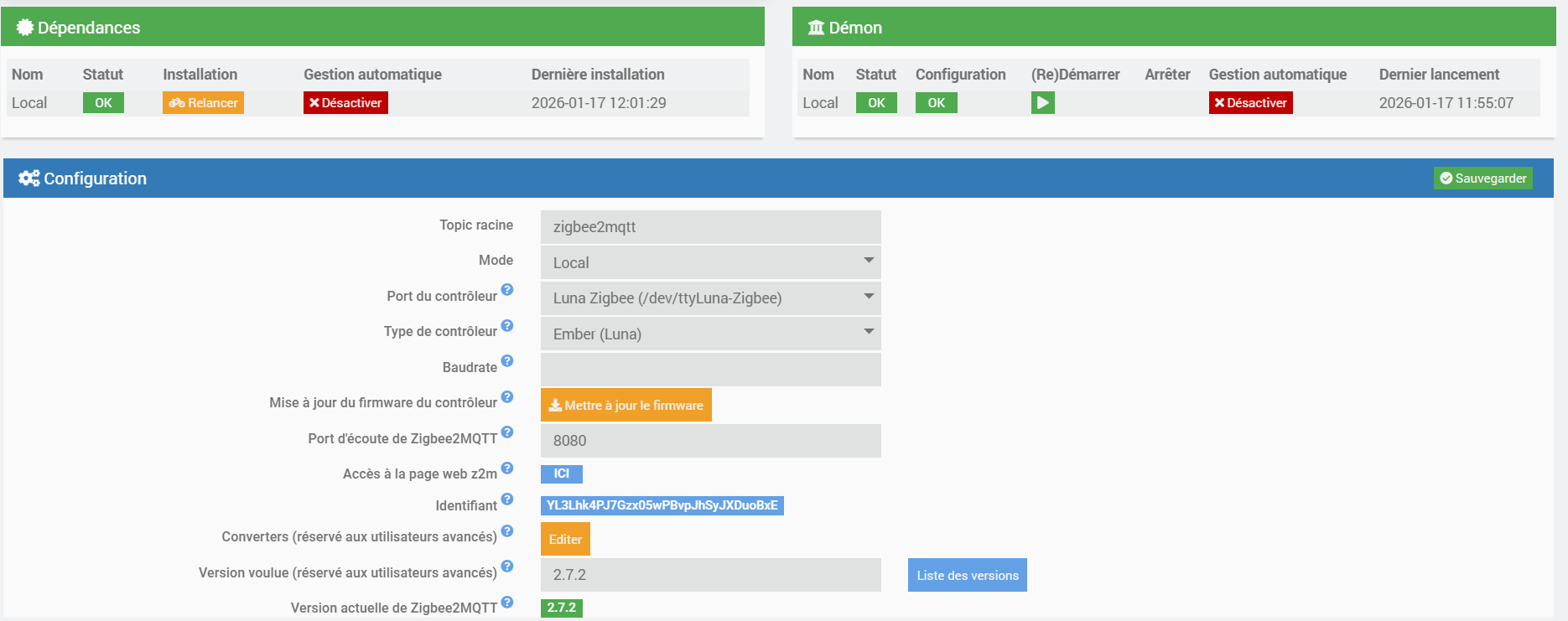This screenshot has height=621, width=1568.
Task: Open help icon next to Port du contrôleur
Action: pos(507,290)
